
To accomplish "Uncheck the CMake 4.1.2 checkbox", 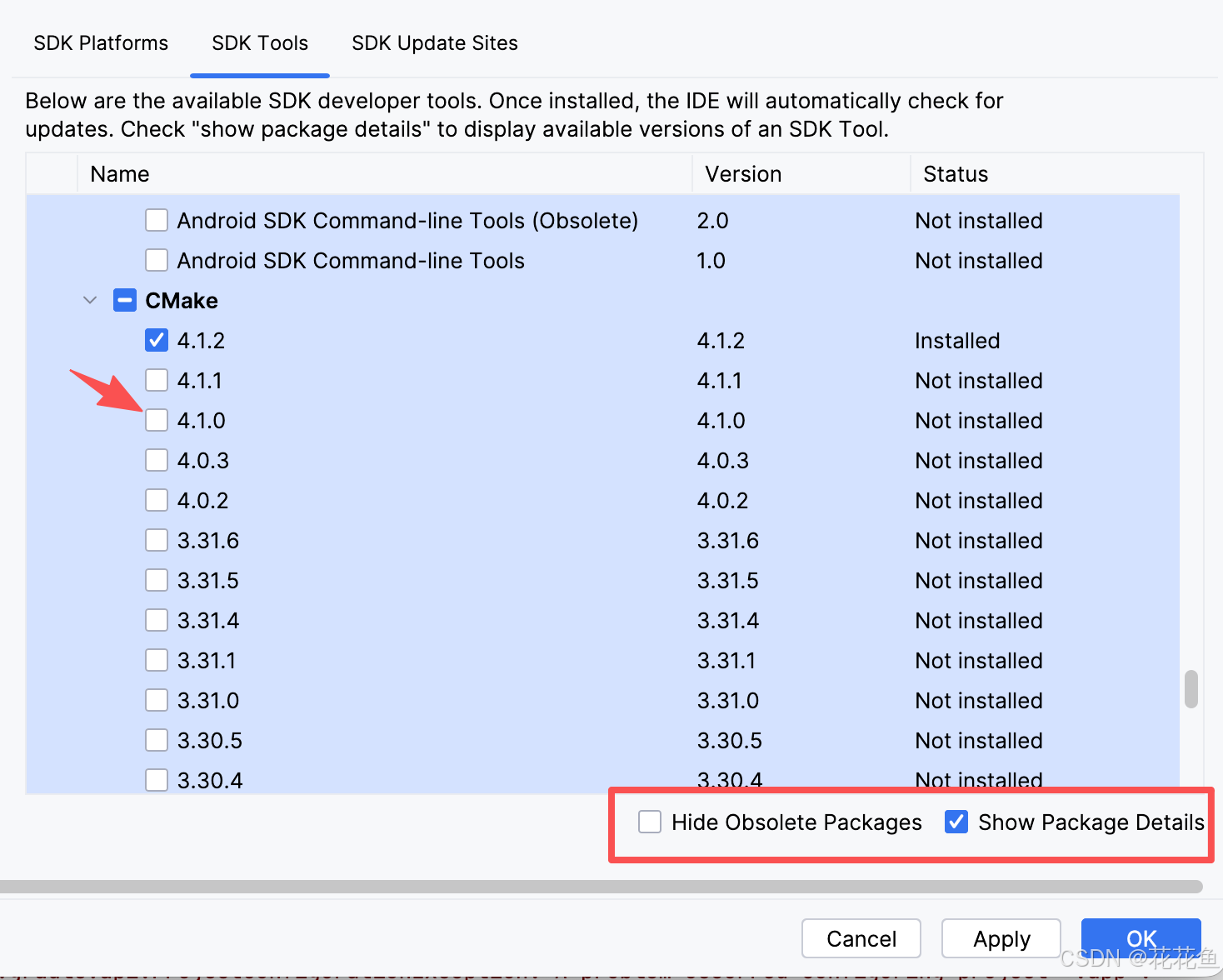I will (157, 340).
